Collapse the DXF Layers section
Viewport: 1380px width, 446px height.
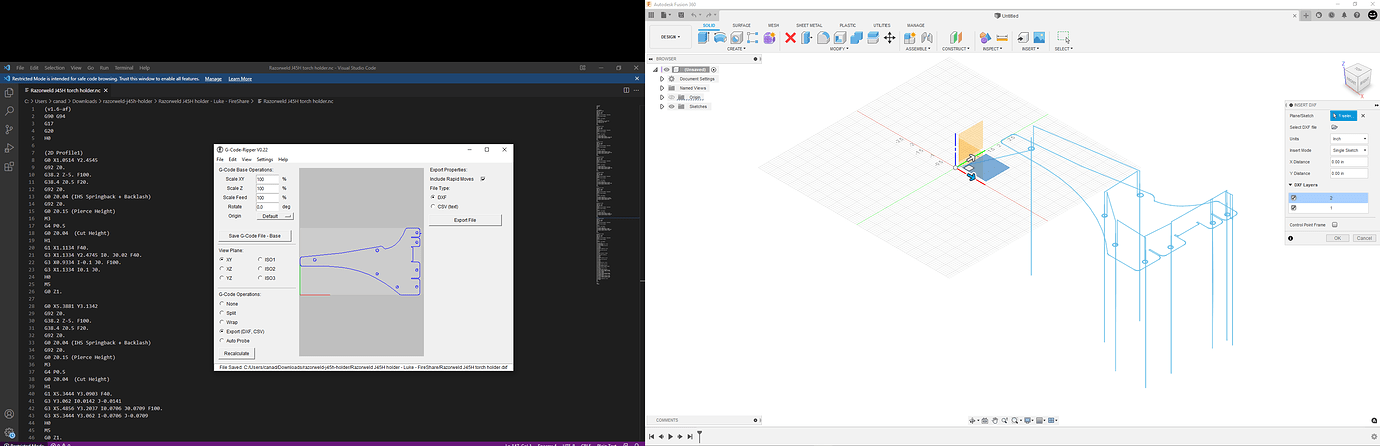(x=1290, y=185)
